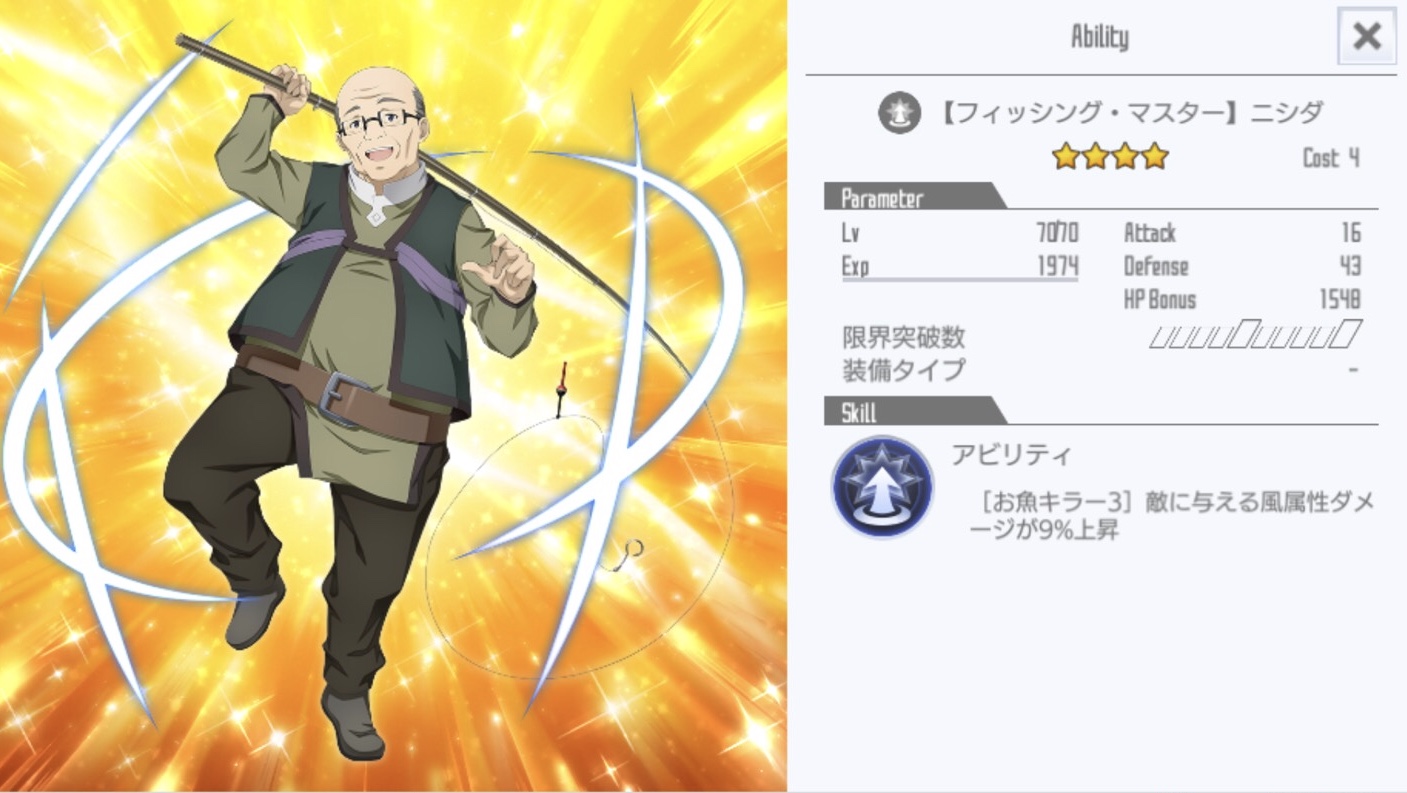Tap the 装備タイプ row
This screenshot has width=1407, height=793.
(x=1101, y=370)
